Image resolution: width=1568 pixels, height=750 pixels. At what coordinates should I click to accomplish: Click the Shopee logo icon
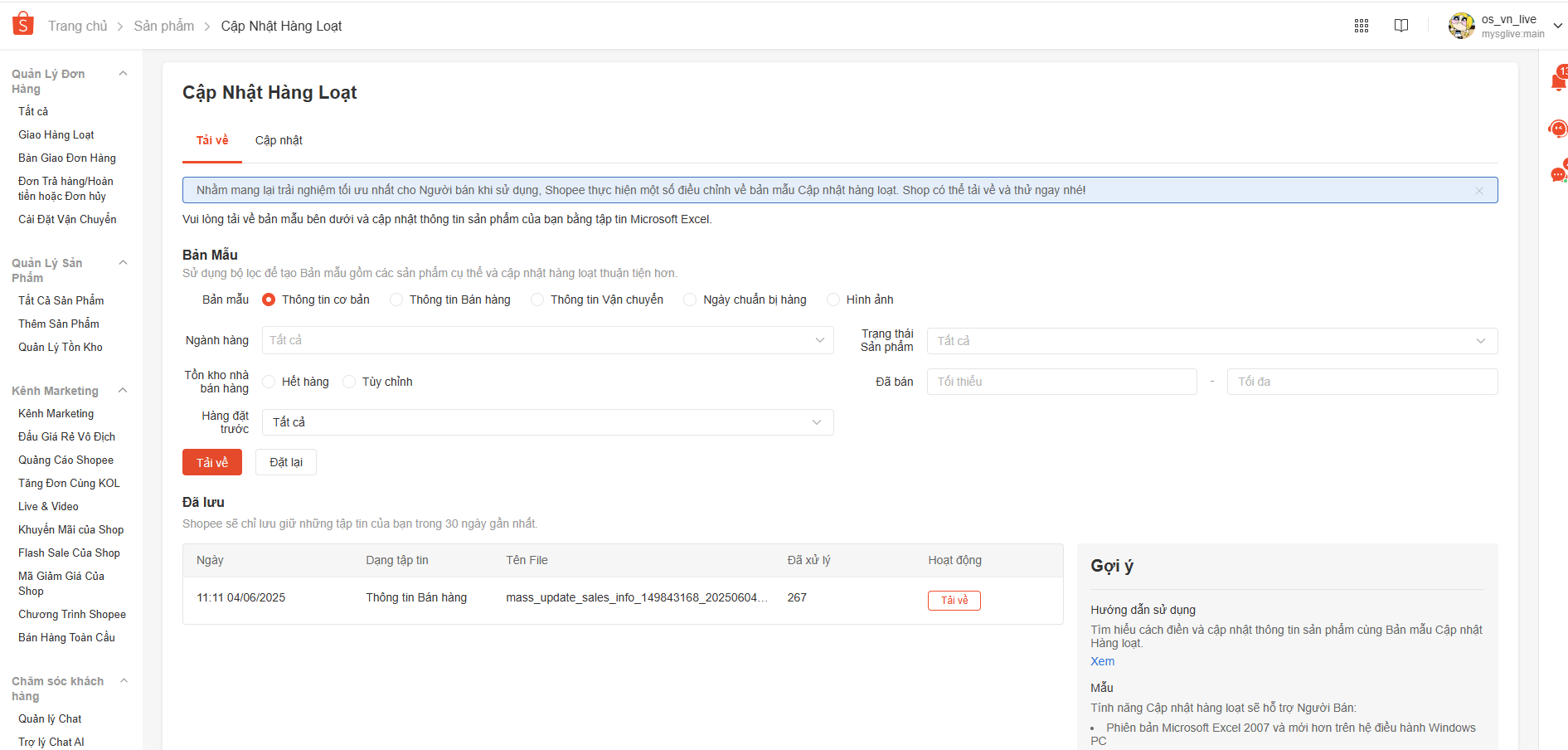(x=23, y=24)
